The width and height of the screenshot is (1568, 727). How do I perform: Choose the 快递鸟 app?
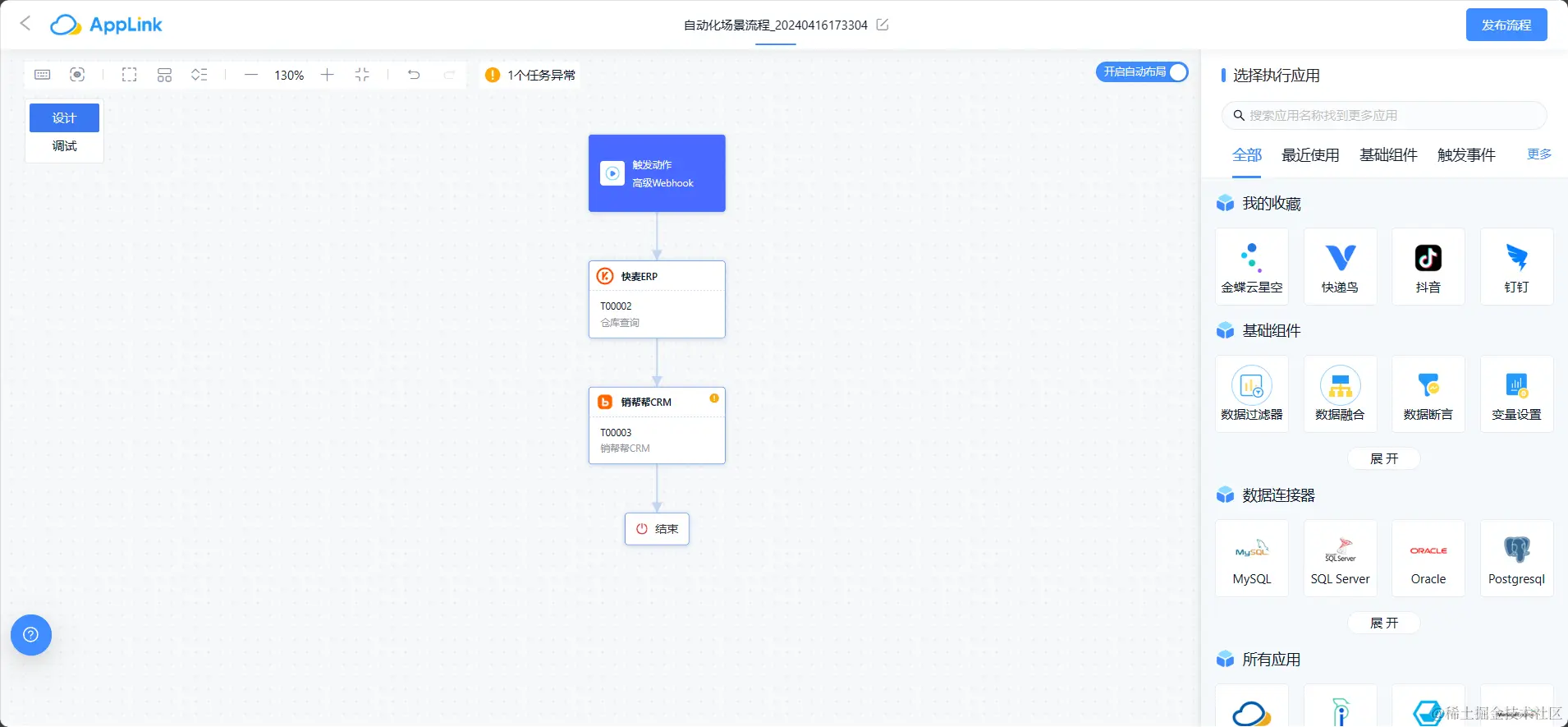(x=1340, y=267)
